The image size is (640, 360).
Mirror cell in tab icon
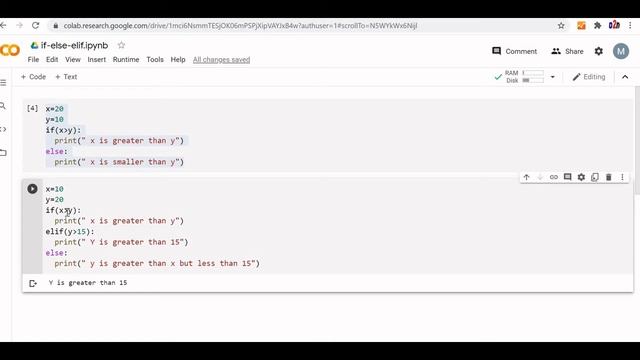[595, 177]
